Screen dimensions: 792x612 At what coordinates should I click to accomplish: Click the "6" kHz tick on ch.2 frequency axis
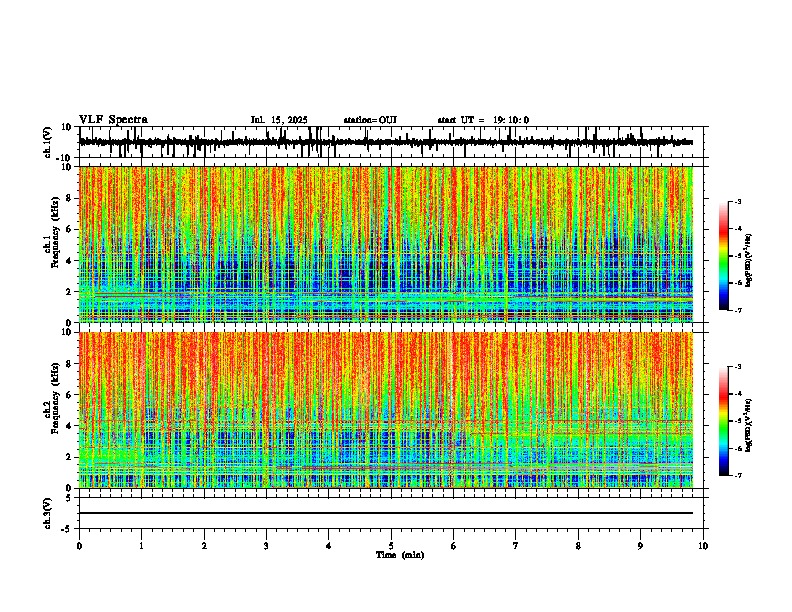click(69, 395)
